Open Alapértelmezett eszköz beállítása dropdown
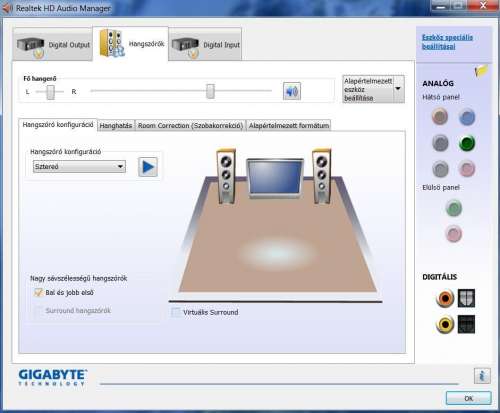The height and width of the screenshot is (413, 500). coord(373,89)
